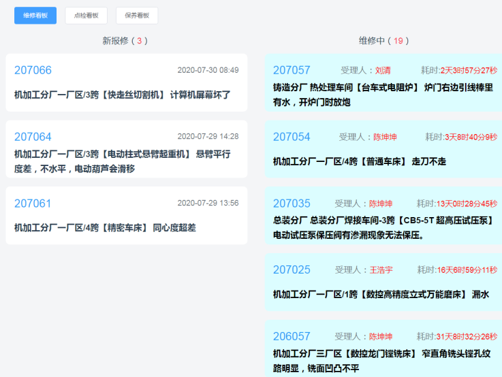Click the 新报修 (3) column header
The width and height of the screenshot is (502, 377).
coord(125,41)
